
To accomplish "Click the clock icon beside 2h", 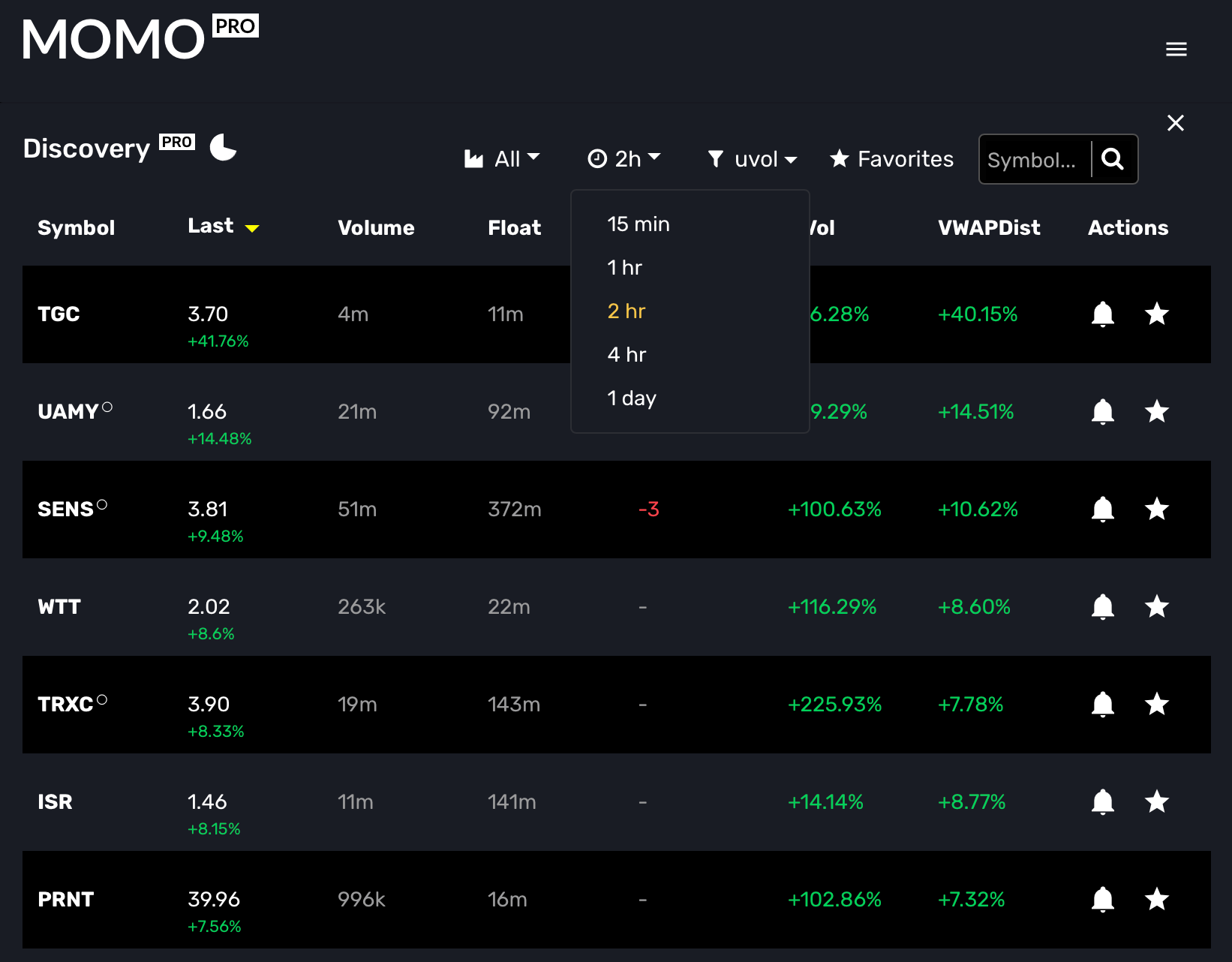I will [597, 159].
